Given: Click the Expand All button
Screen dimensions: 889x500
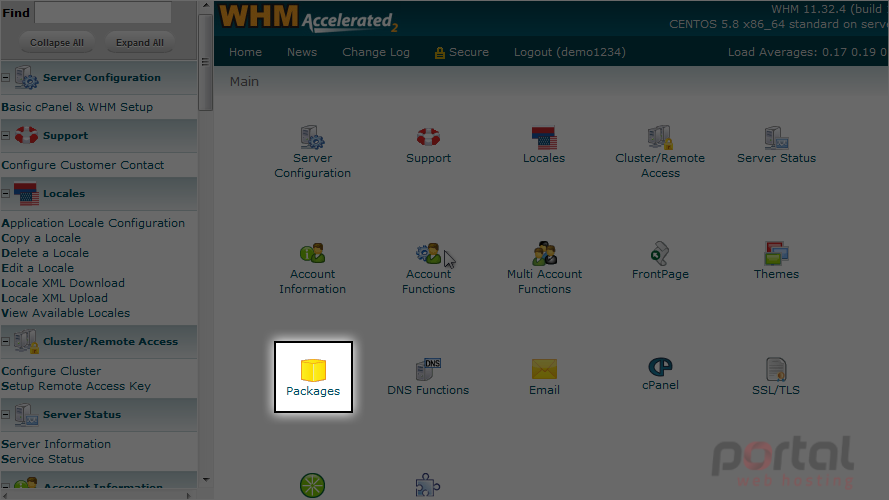Looking at the screenshot, I should [139, 43].
